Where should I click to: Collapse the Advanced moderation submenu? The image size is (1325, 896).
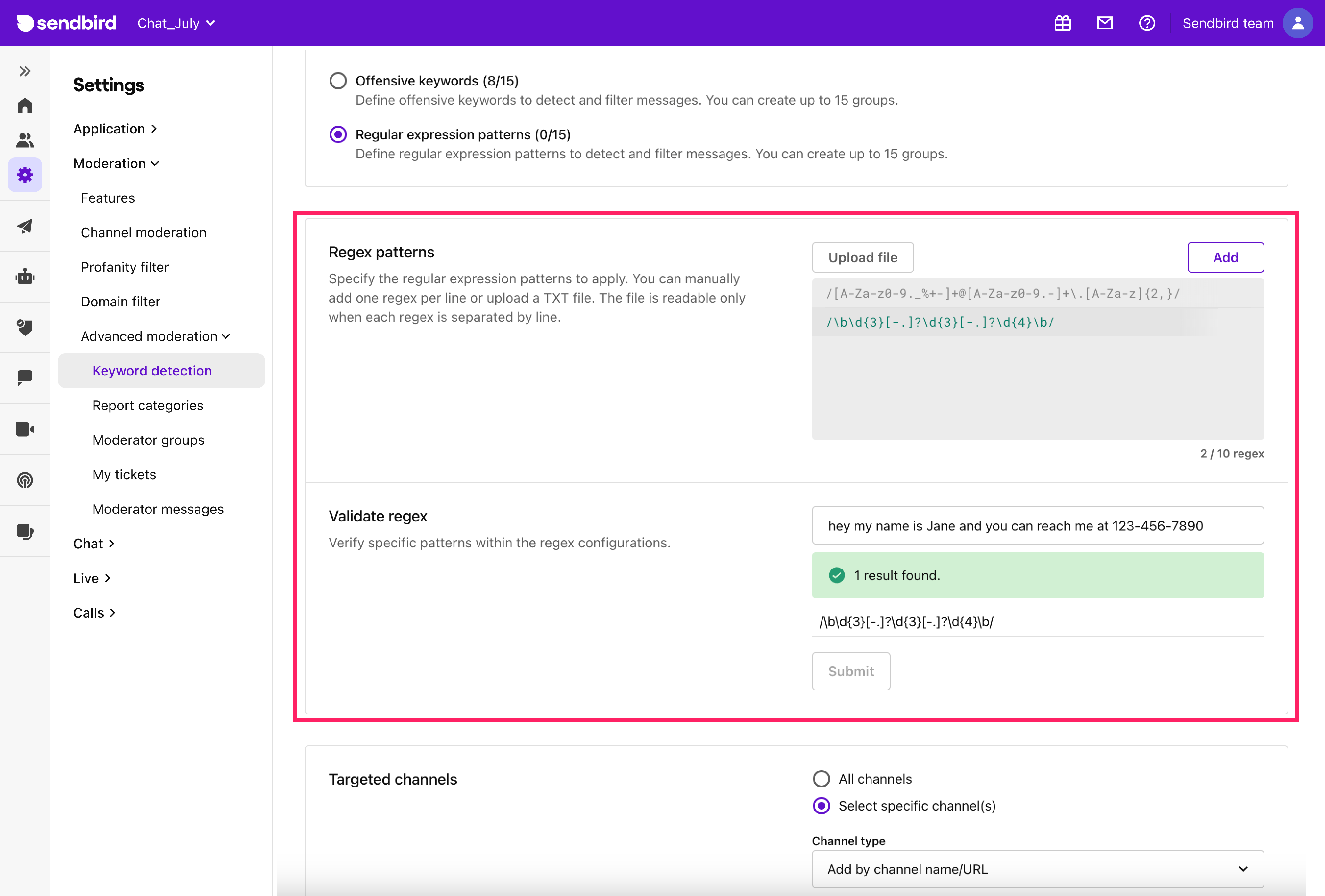155,336
